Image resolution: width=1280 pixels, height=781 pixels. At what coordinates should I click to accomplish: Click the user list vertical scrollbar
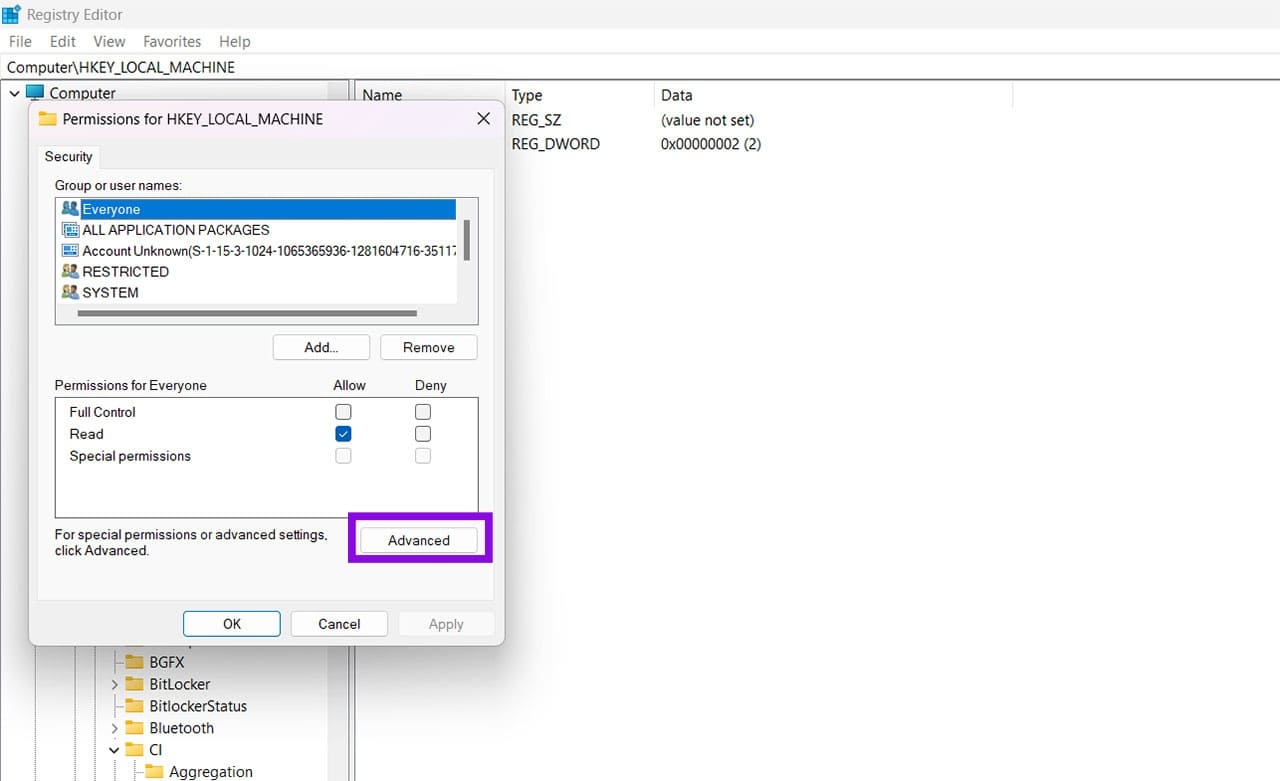click(x=466, y=240)
